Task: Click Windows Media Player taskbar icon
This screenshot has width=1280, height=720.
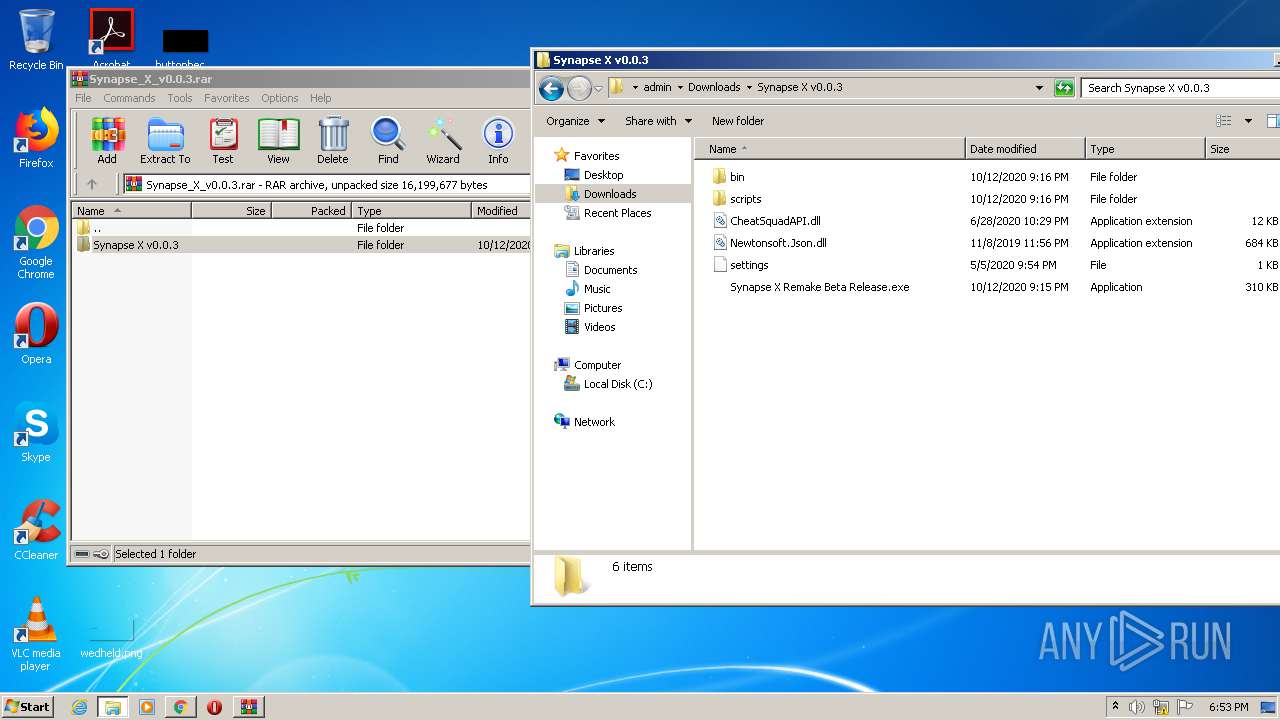Action: (x=147, y=707)
